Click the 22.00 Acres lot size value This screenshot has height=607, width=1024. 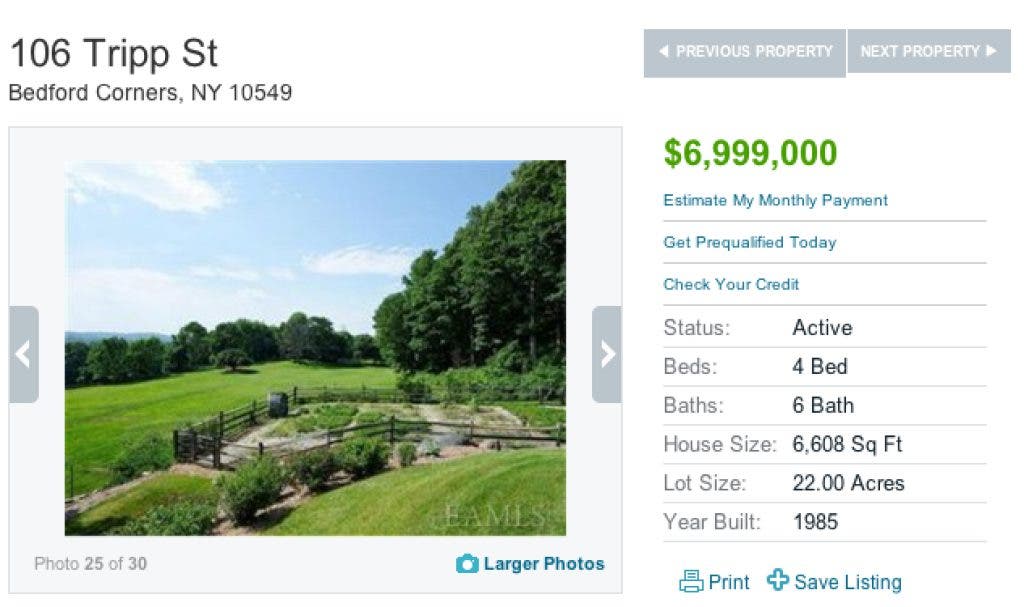click(x=848, y=483)
